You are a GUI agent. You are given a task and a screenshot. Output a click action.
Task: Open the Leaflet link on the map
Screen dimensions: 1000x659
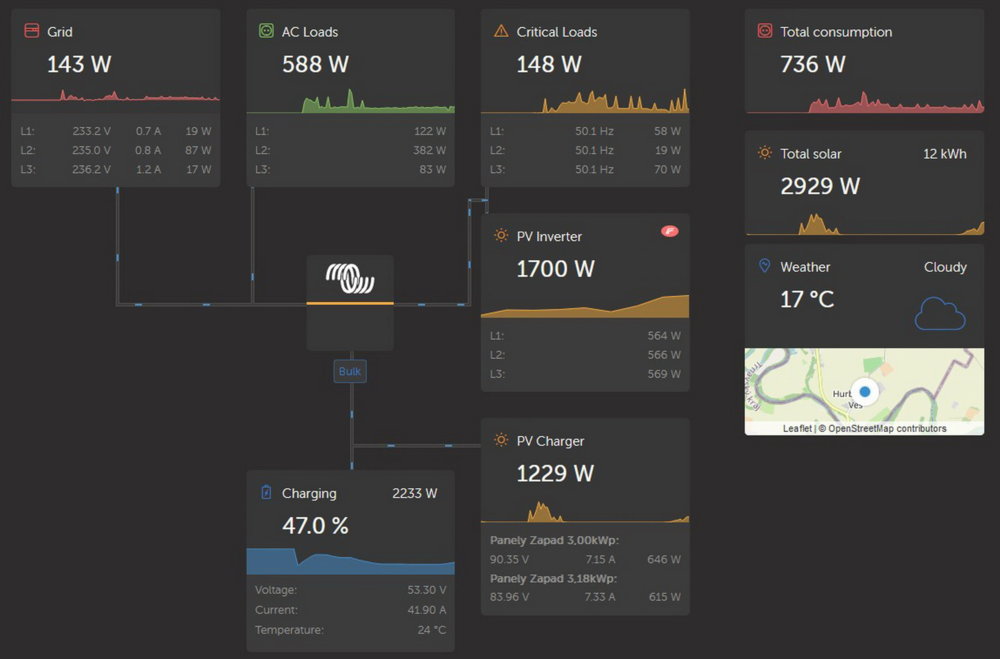[797, 429]
